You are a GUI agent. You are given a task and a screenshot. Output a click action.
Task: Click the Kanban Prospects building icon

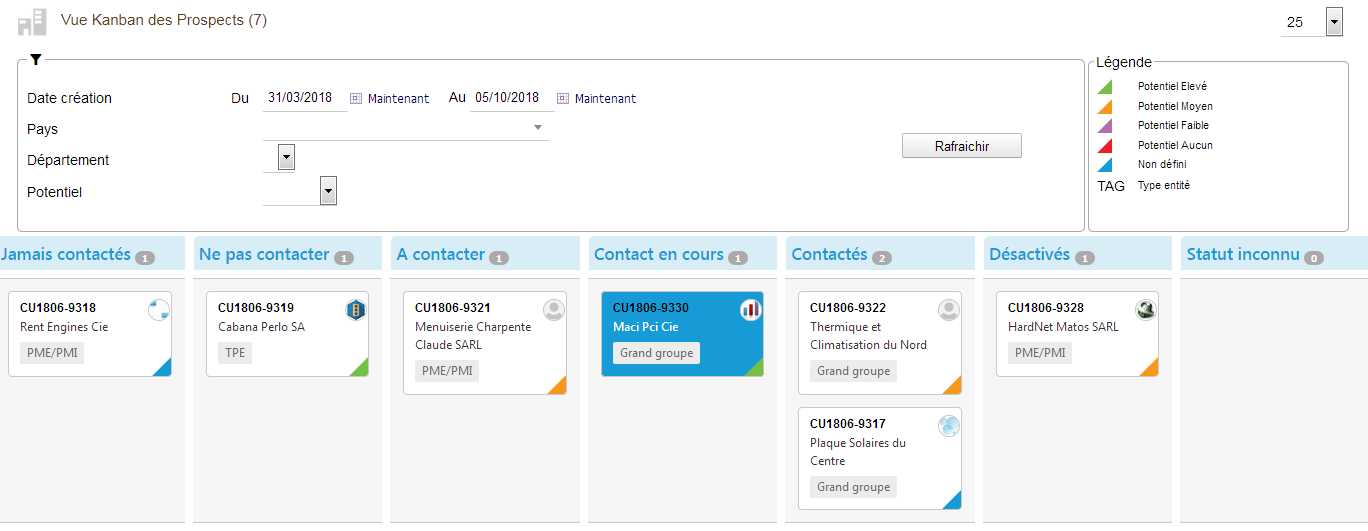click(32, 22)
